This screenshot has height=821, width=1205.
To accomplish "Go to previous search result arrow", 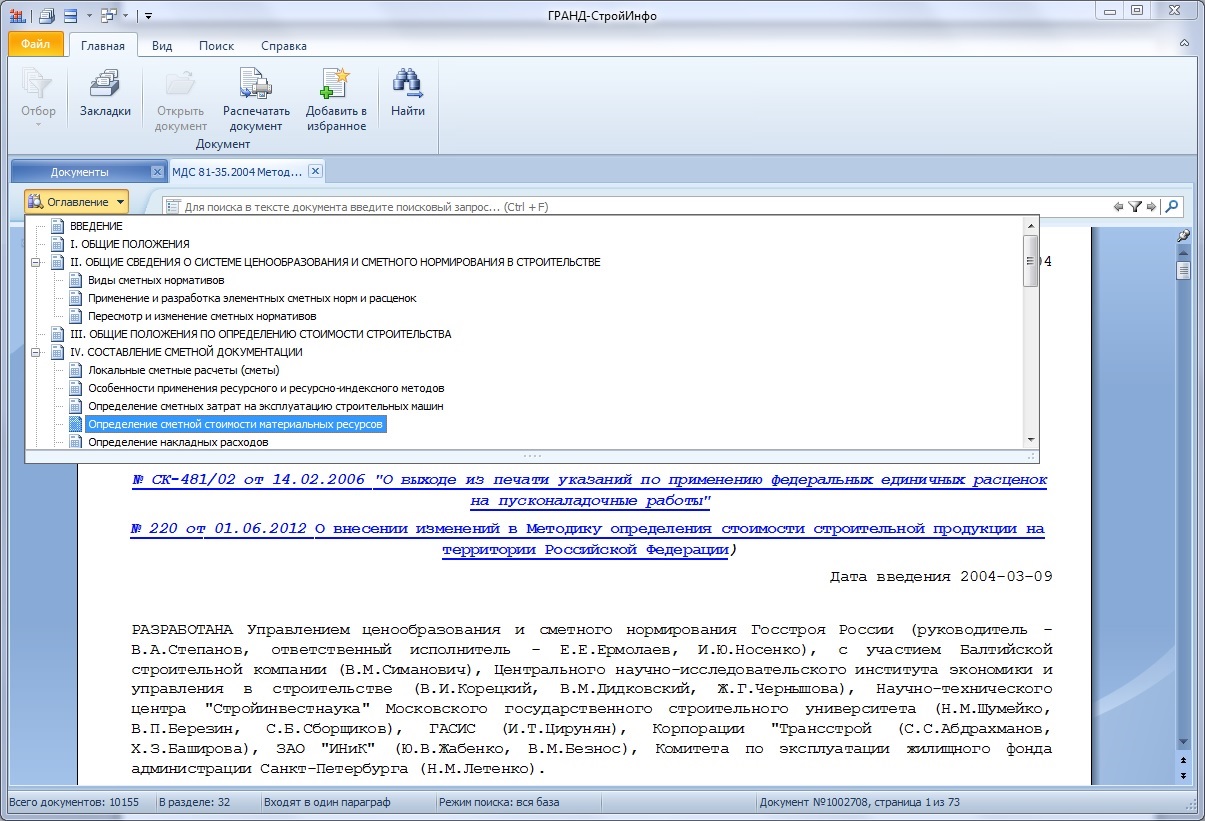I will pyautogui.click(x=1118, y=207).
